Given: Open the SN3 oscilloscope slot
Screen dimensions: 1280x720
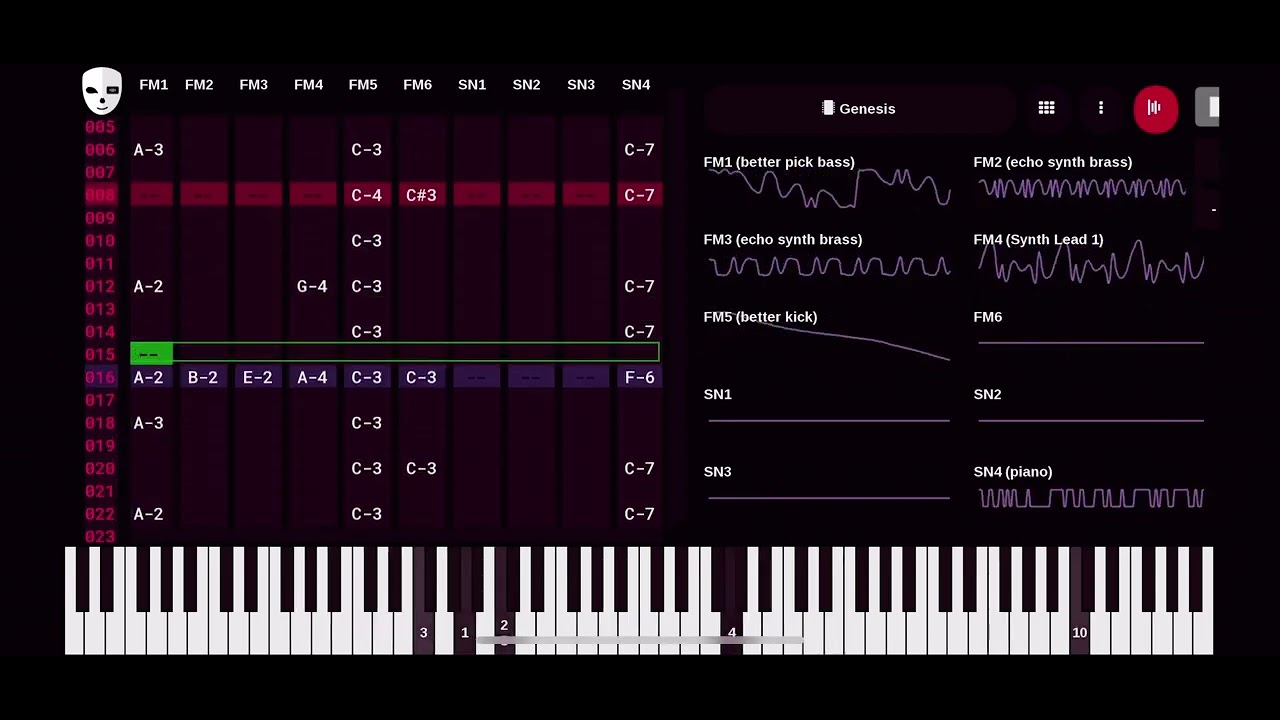Looking at the screenshot, I should [x=718, y=472].
